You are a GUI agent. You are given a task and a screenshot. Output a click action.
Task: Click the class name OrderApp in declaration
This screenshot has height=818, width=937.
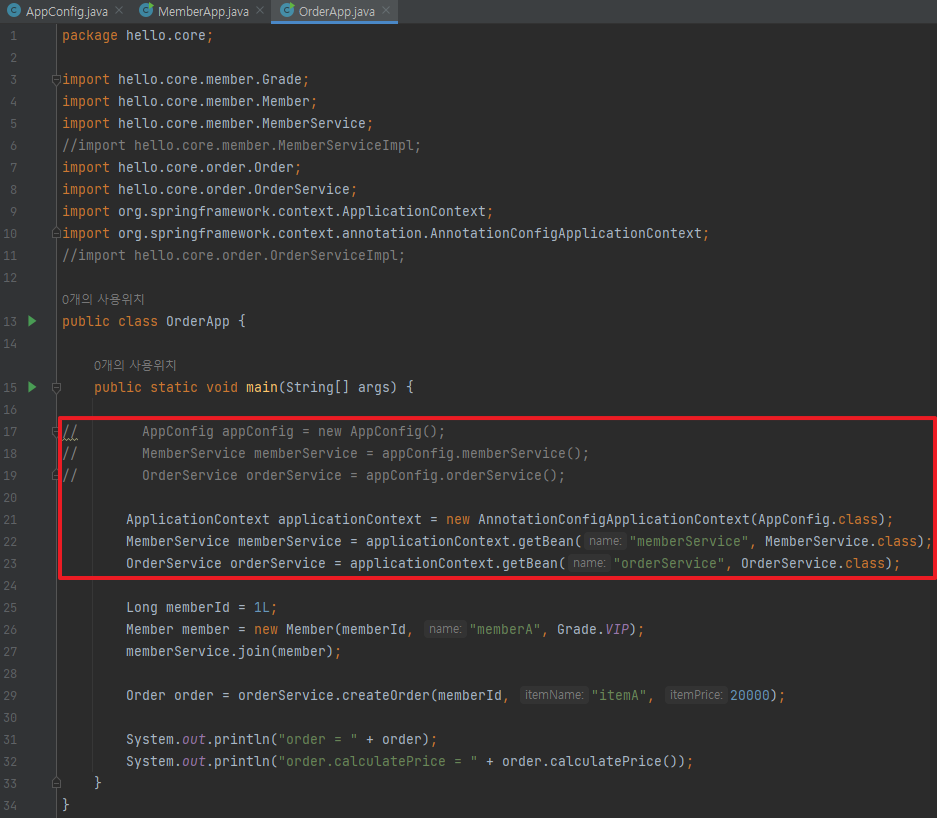tap(198, 321)
